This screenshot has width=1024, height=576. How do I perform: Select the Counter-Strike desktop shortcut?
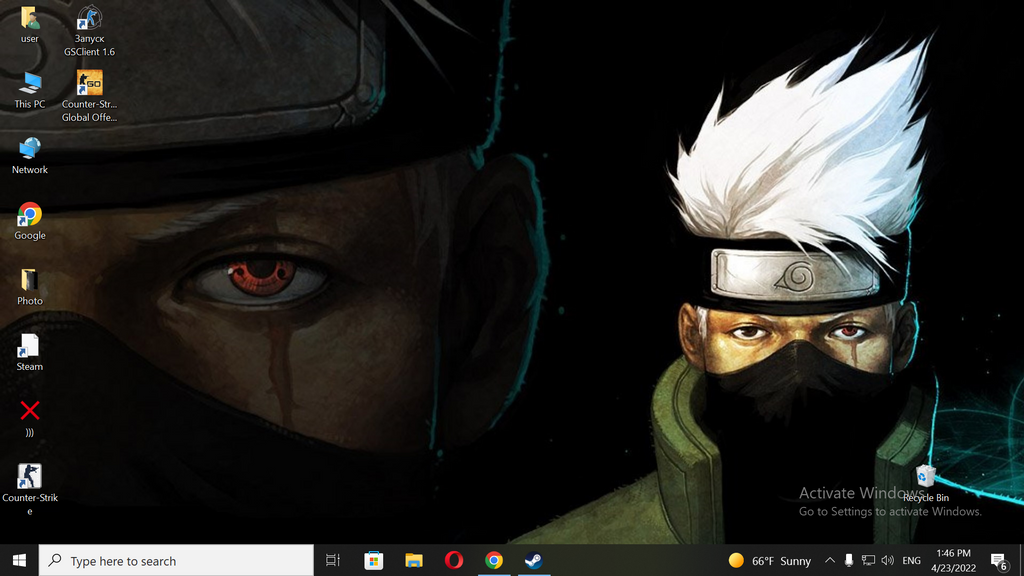(x=29, y=490)
